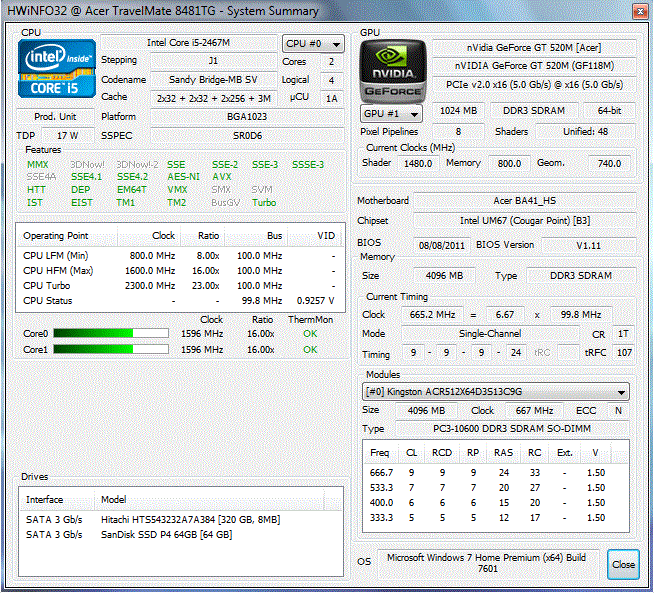Click the 64-bit bus width field

tap(609, 111)
